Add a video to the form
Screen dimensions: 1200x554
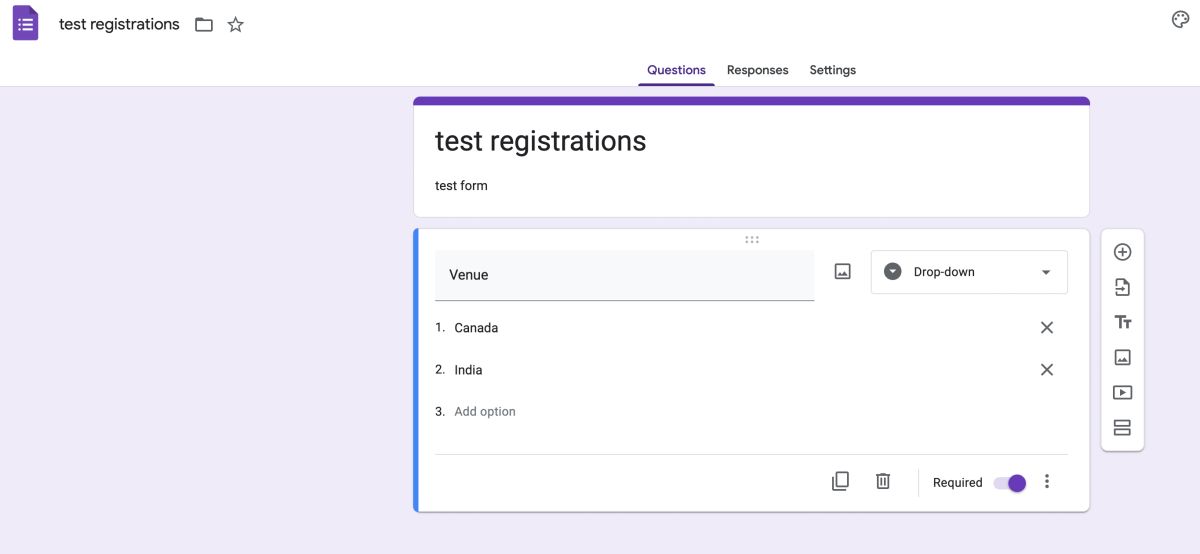pos(1122,393)
